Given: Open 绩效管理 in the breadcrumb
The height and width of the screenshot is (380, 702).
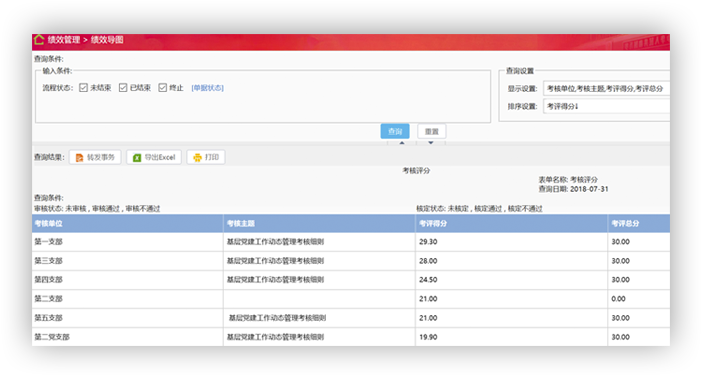Looking at the screenshot, I should tap(64, 40).
